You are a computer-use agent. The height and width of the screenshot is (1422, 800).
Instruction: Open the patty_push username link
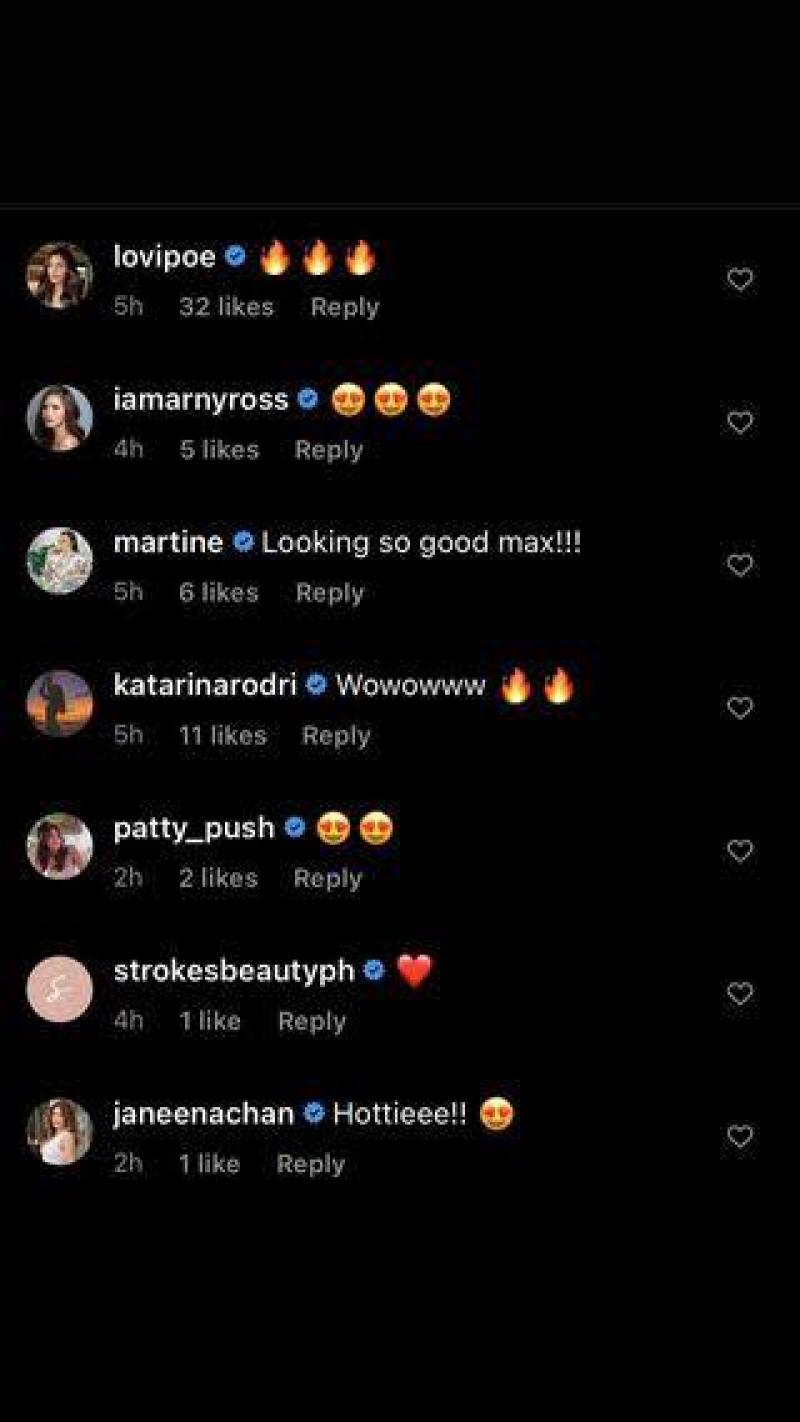194,829
